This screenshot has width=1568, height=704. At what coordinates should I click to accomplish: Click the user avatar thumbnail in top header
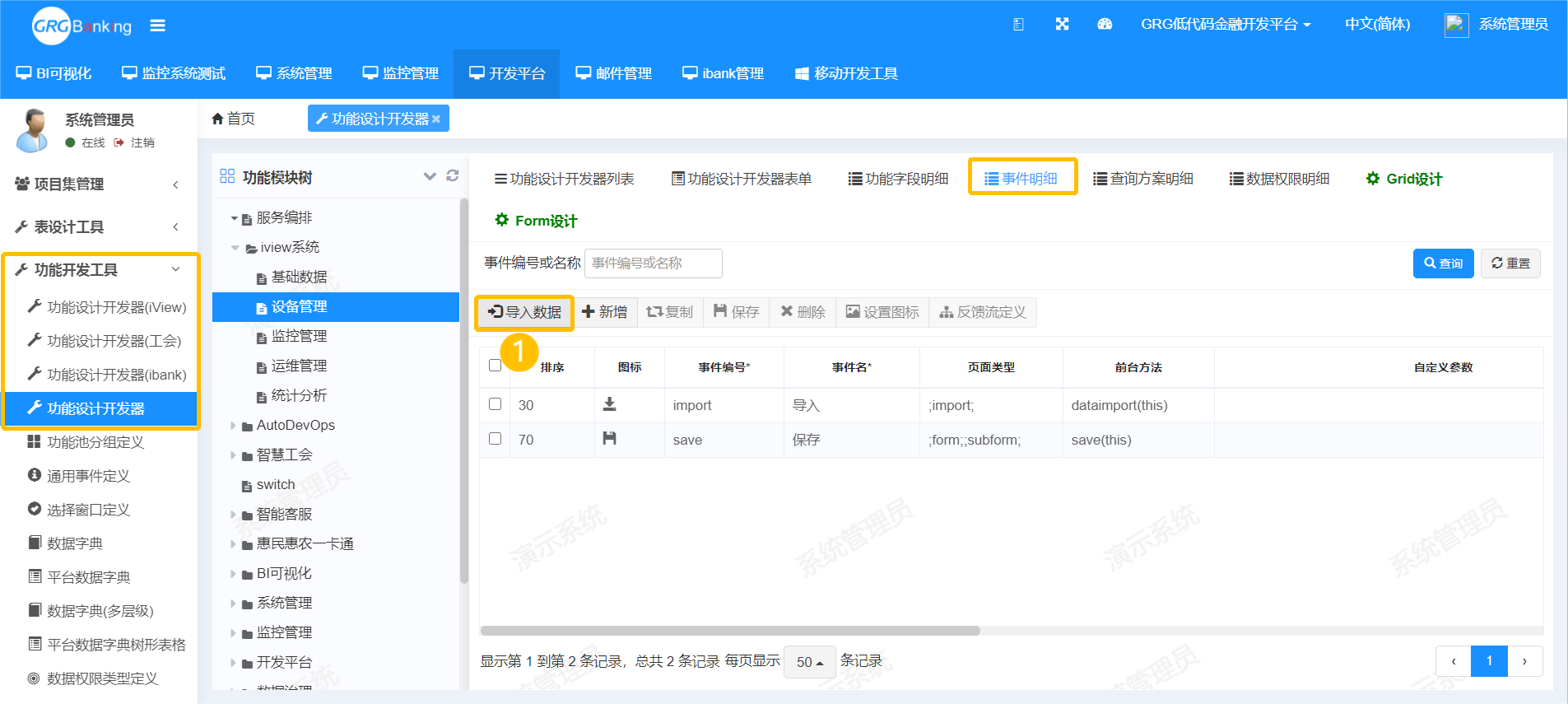[1456, 25]
